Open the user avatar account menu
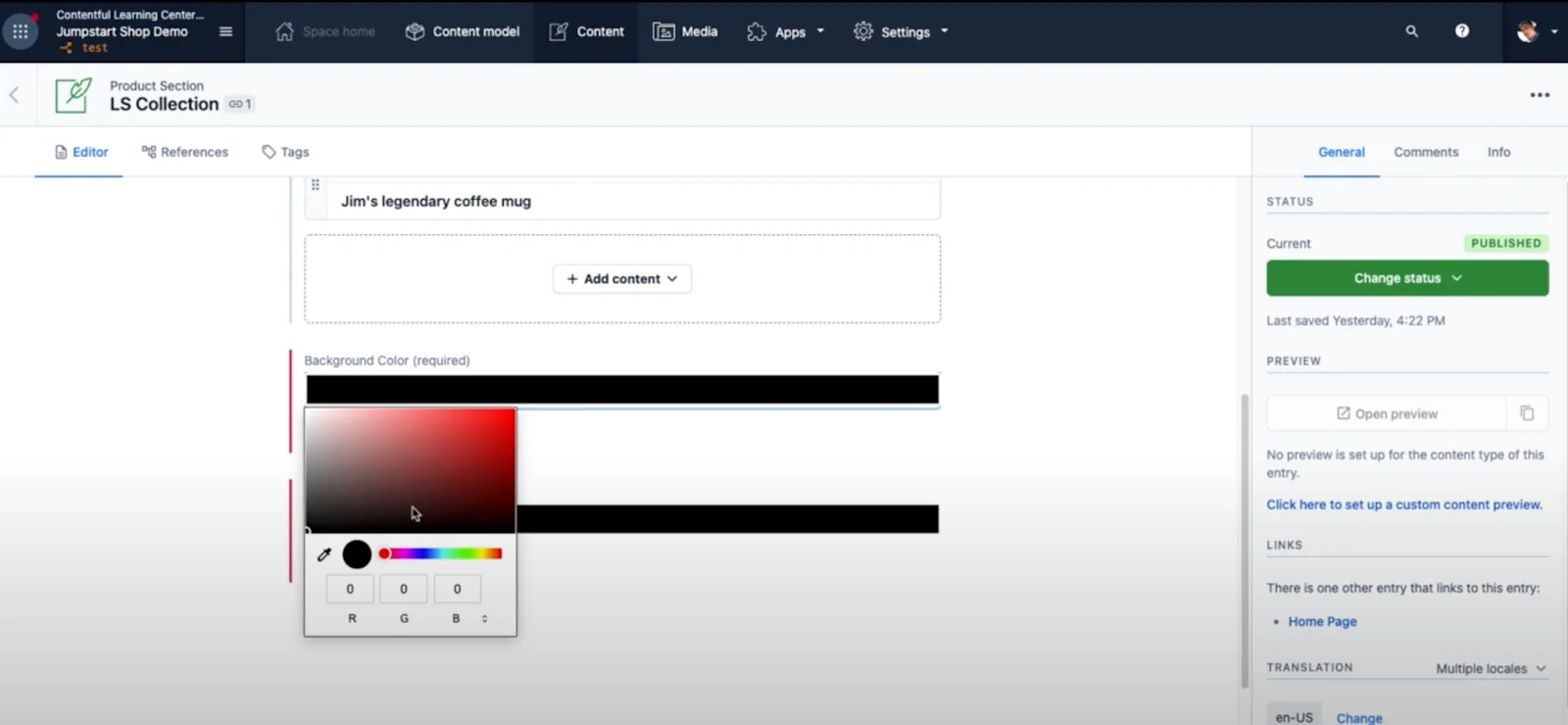Screen dimensions: 1568x725 (x=1536, y=31)
